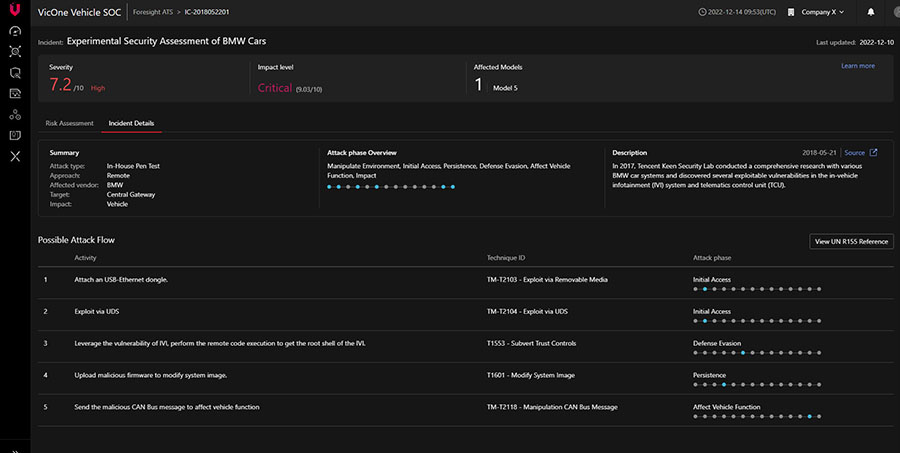Screen dimensions: 900x453
Task: Open the chart report sidebar icon
Action: pos(15,94)
